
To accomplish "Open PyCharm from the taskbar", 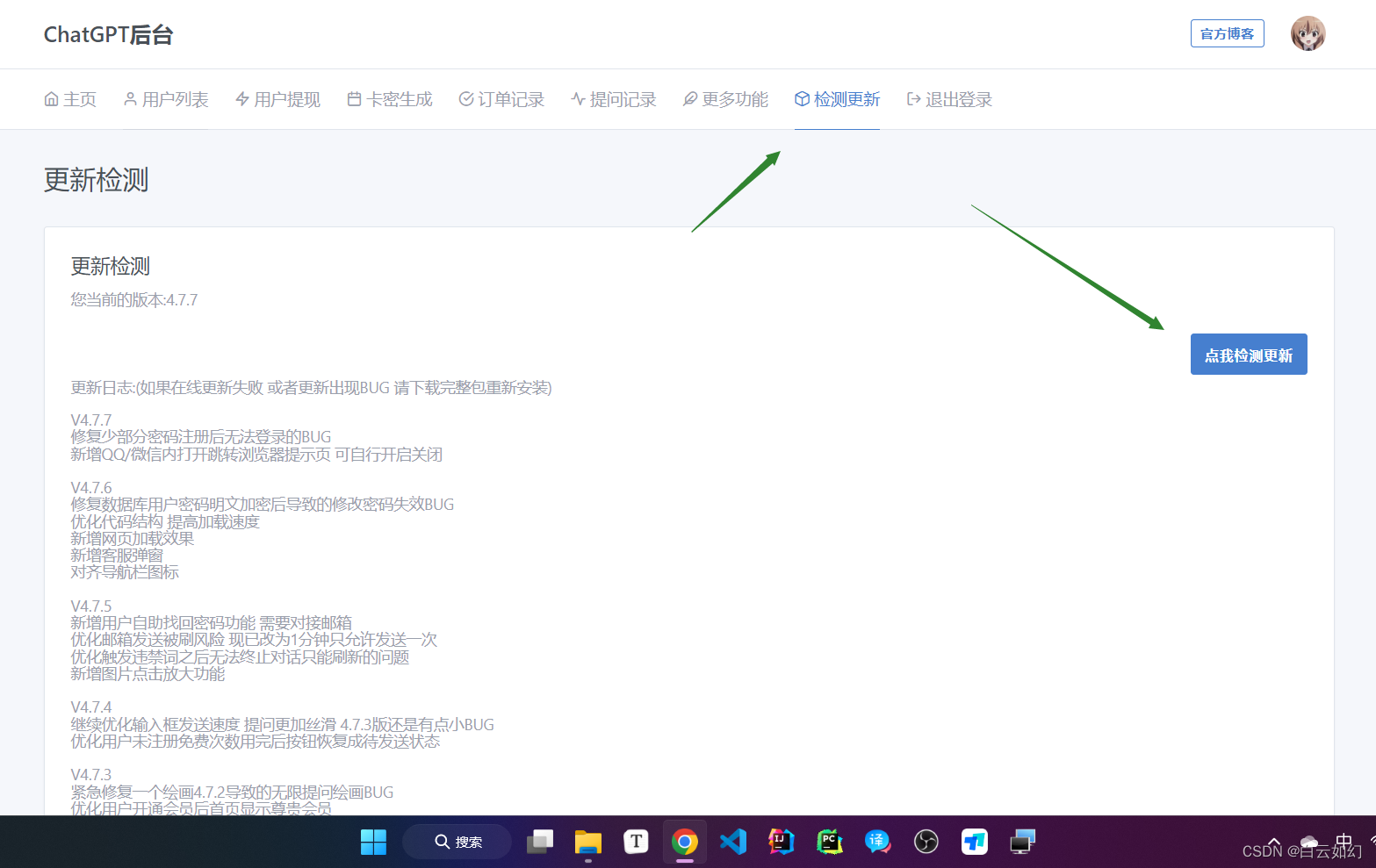I will tap(830, 842).
